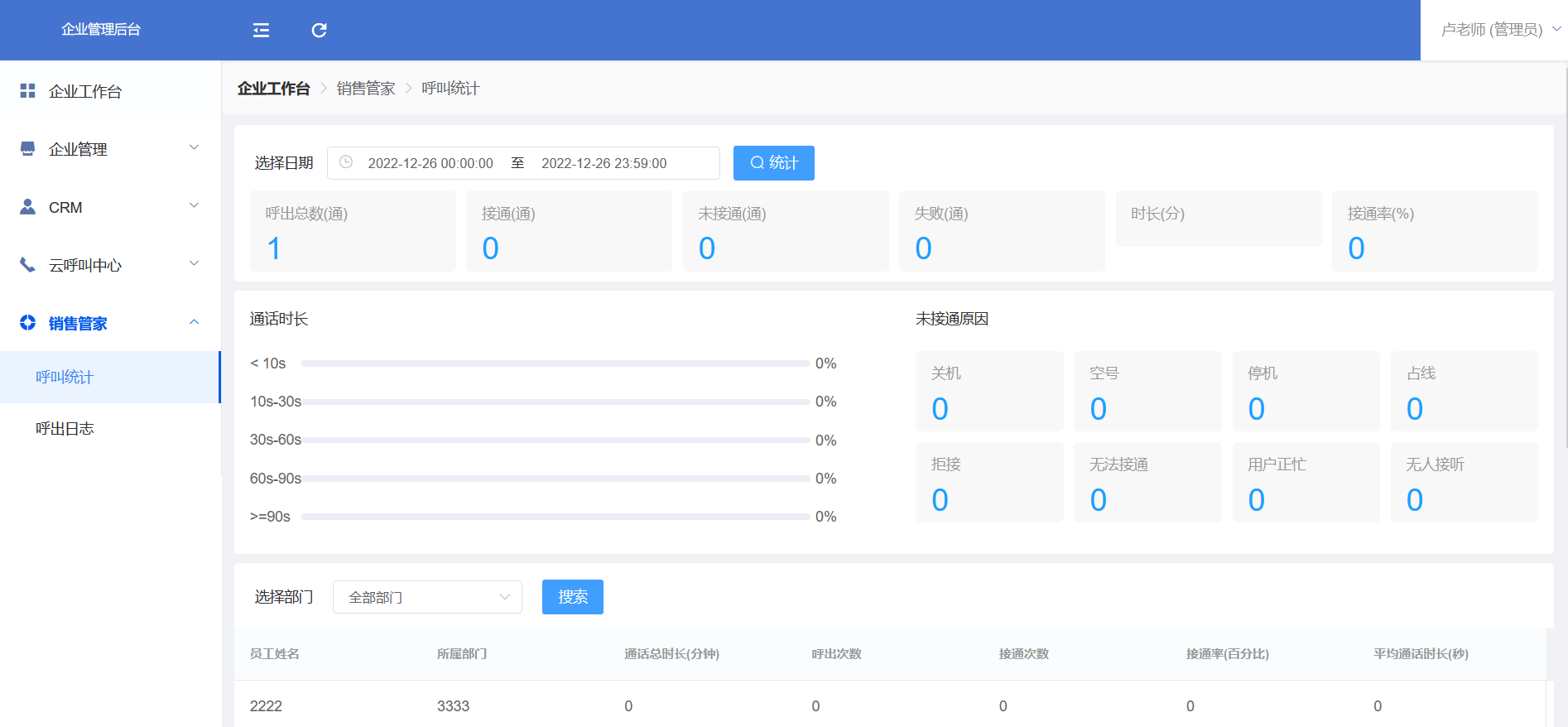The image size is (1568, 727).
Task: Click 销售管家 breadcrumb
Action: coord(366,89)
